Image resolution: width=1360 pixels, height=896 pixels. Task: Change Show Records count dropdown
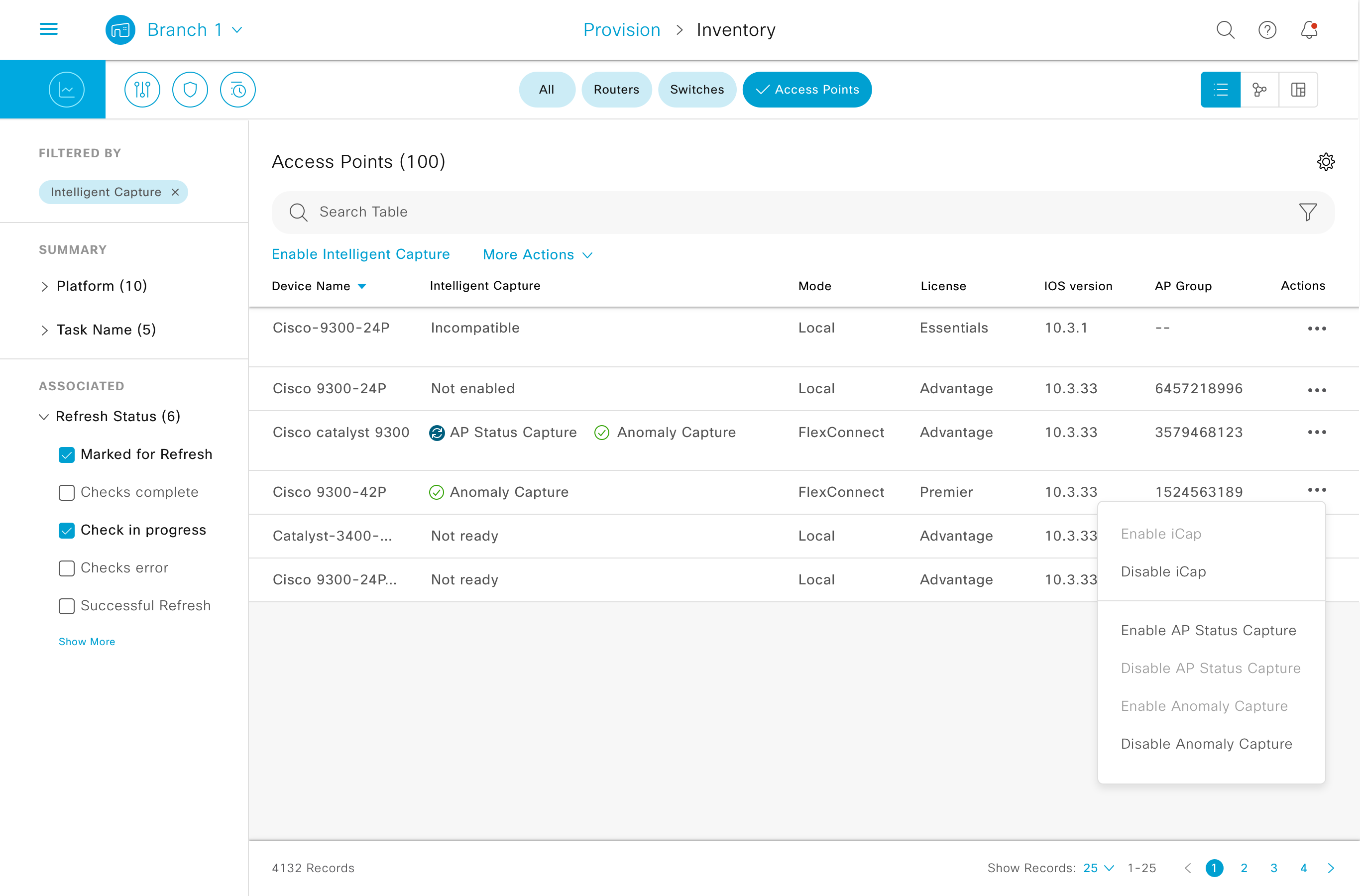[x=1098, y=868]
